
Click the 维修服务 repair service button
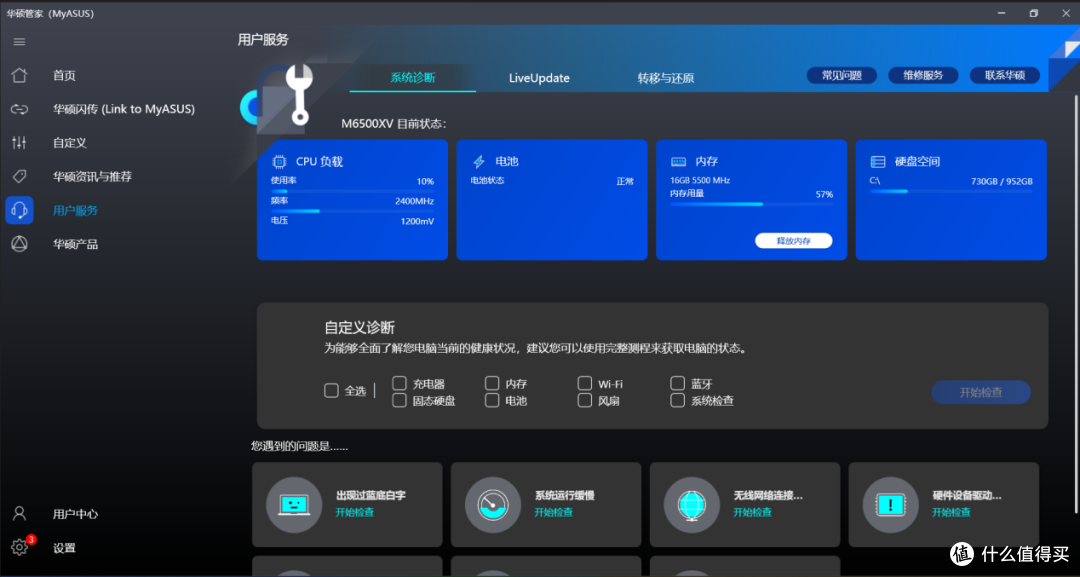(x=923, y=76)
